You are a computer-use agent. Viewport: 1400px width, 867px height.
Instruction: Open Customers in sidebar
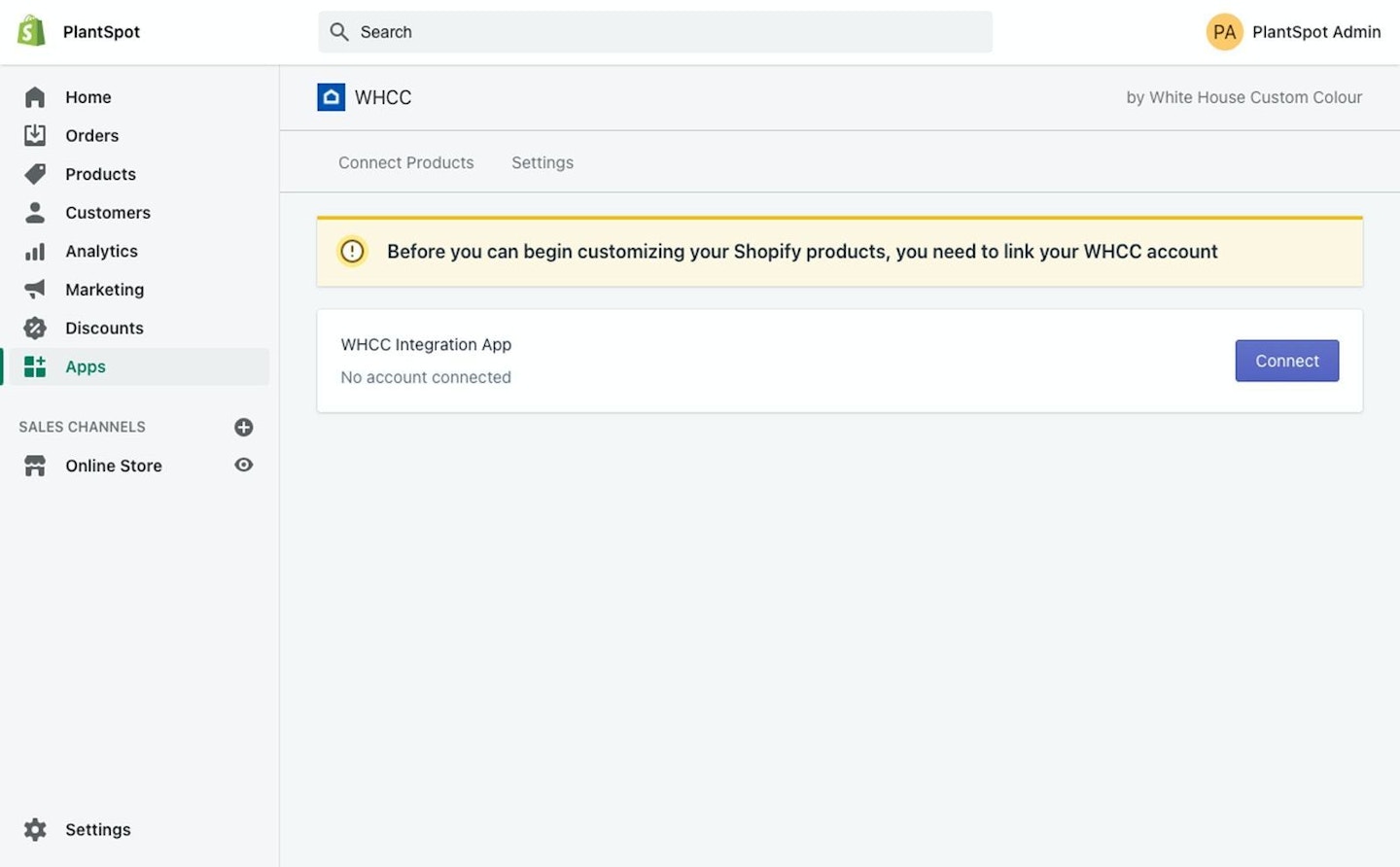[x=108, y=212]
